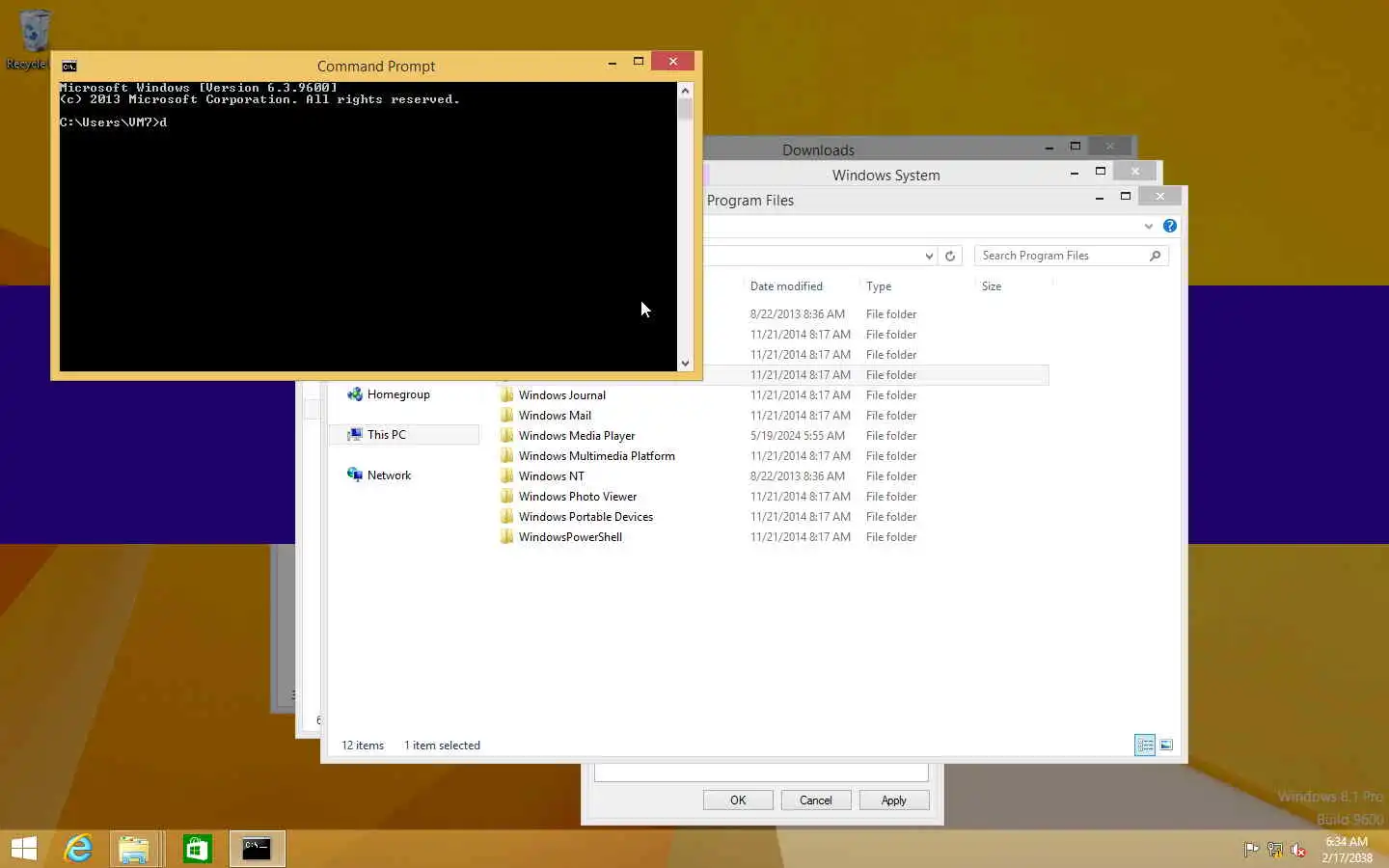
Task: Open the address bar history dropdown arrow
Action: (929, 256)
